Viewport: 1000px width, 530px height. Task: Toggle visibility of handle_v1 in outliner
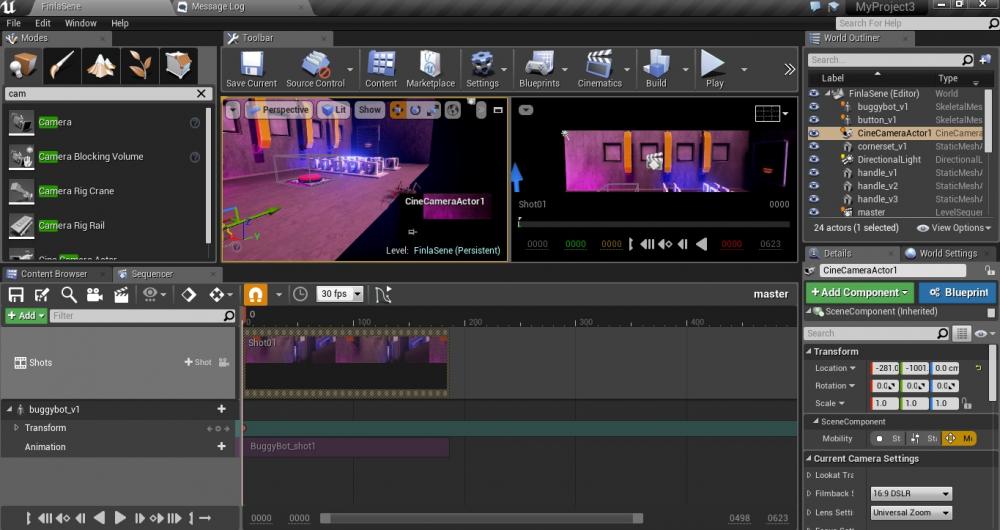(x=814, y=173)
